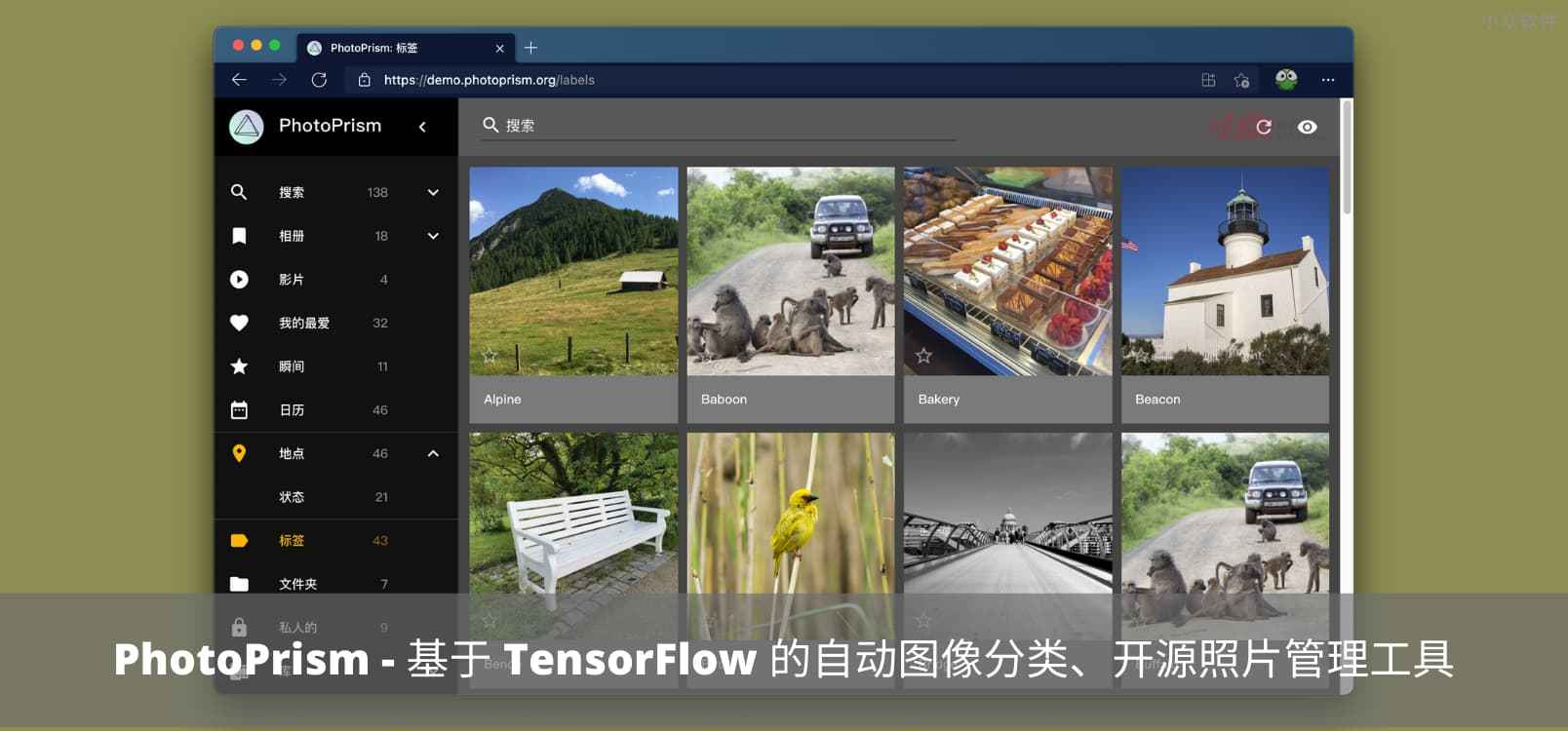
Task: Click the browser forward arrow
Action: pos(279,80)
